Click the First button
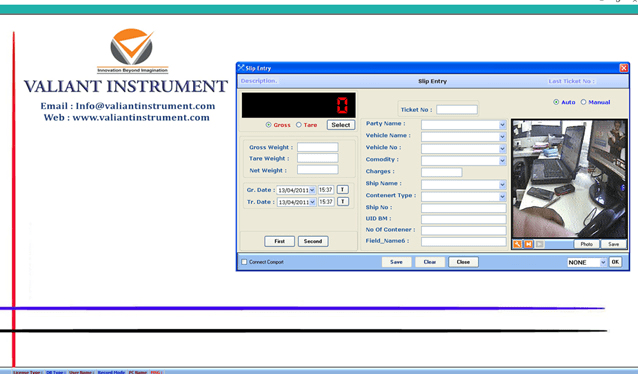Viewport: 638px width, 374px height. (280, 241)
